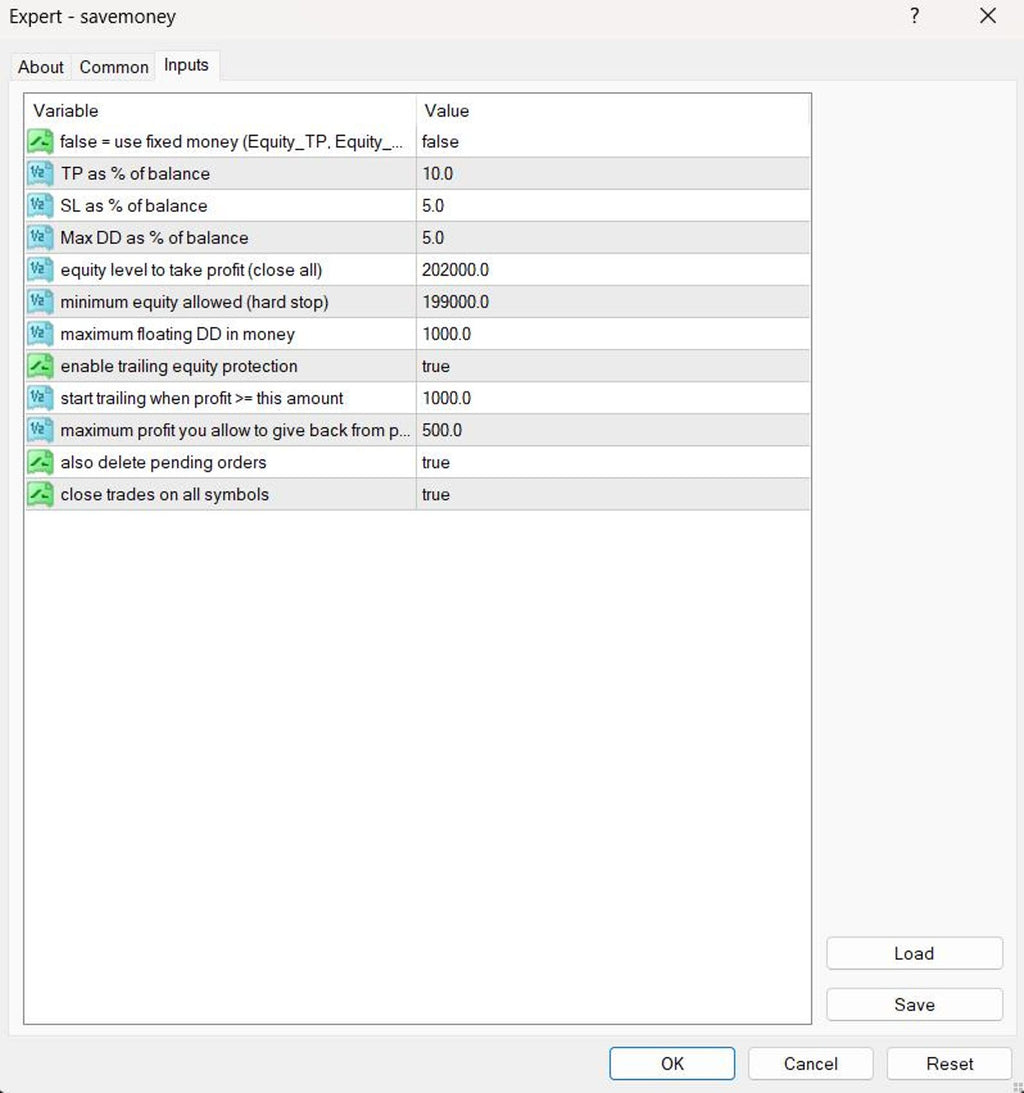The image size is (1024, 1093).
Task: Click the boolean icon beside 'enable trailing equity protection'
Action: tap(41, 366)
